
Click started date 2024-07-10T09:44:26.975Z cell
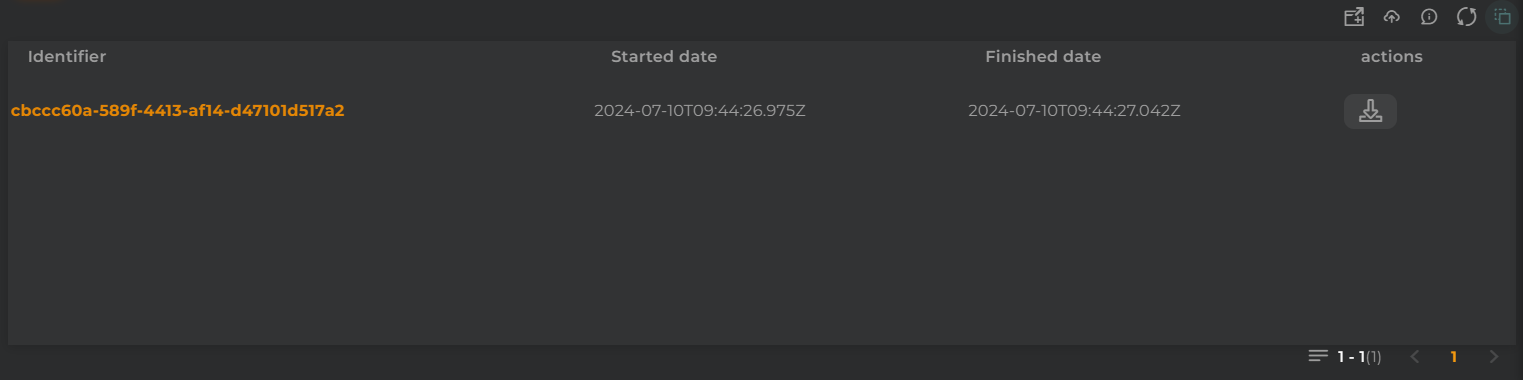(x=700, y=110)
